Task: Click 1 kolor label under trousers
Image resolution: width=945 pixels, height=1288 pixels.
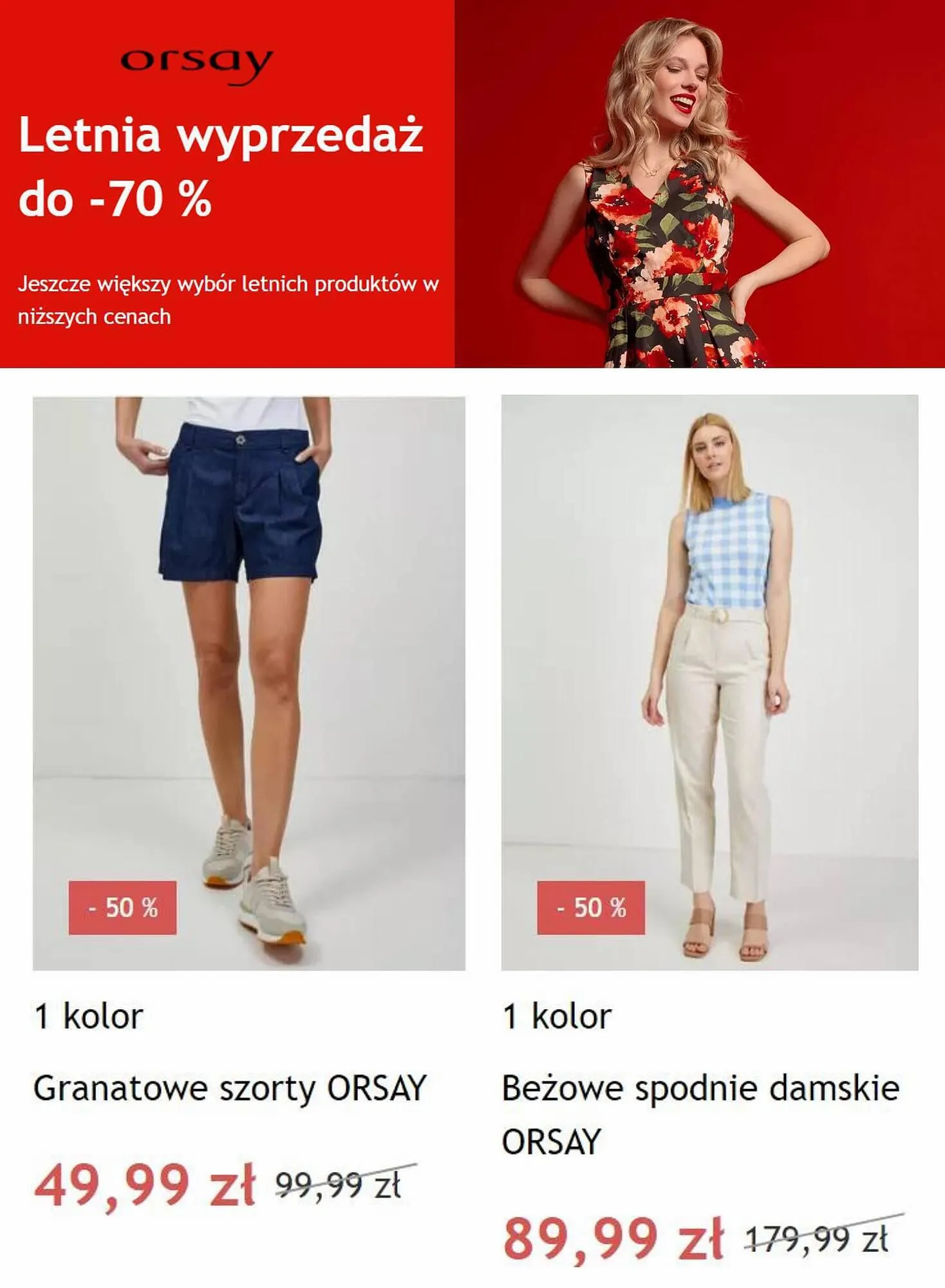Action: (x=557, y=1018)
